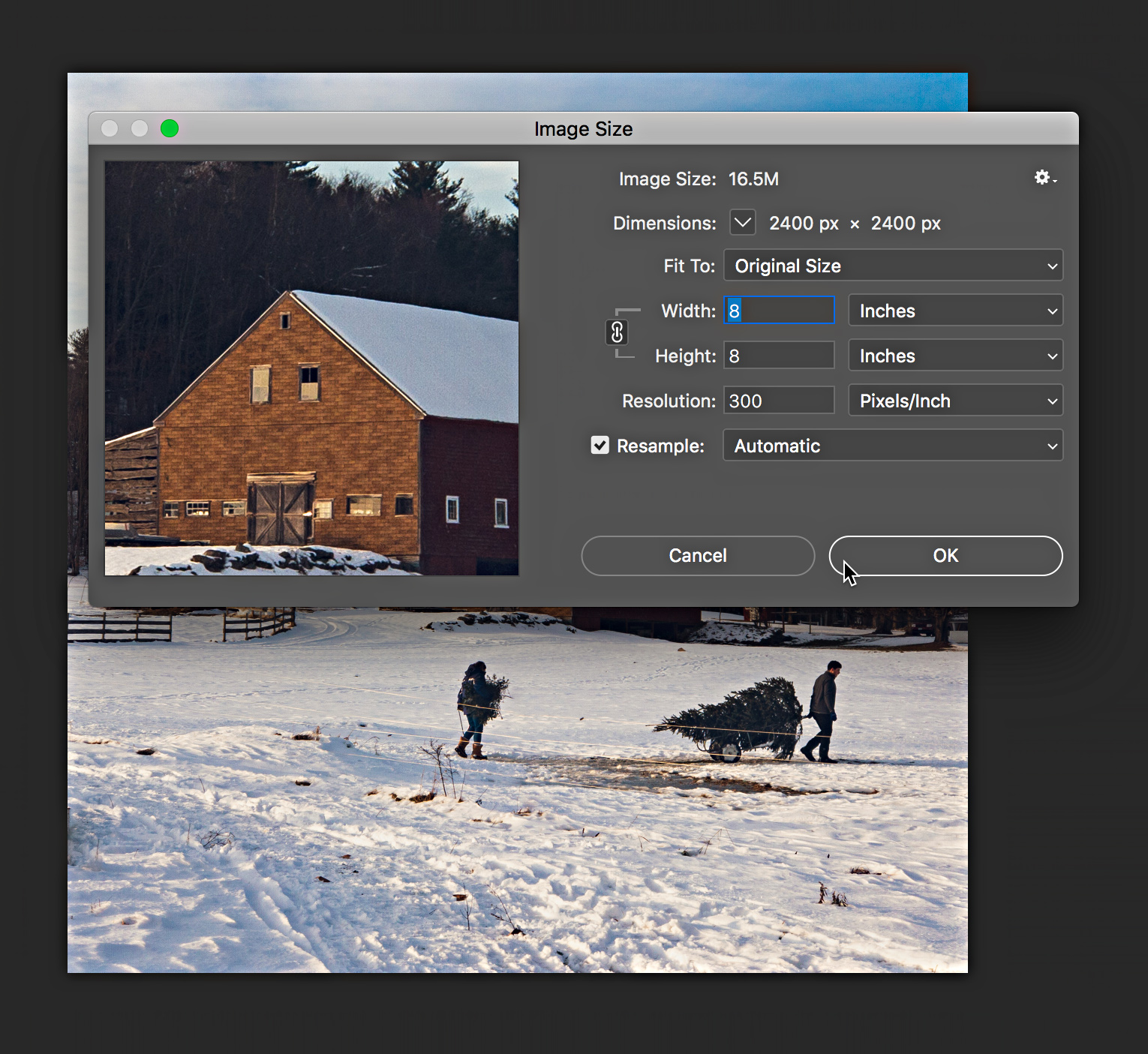Expand the Dimensions units chevron
Viewport: 1148px width, 1054px height.
coord(742,222)
